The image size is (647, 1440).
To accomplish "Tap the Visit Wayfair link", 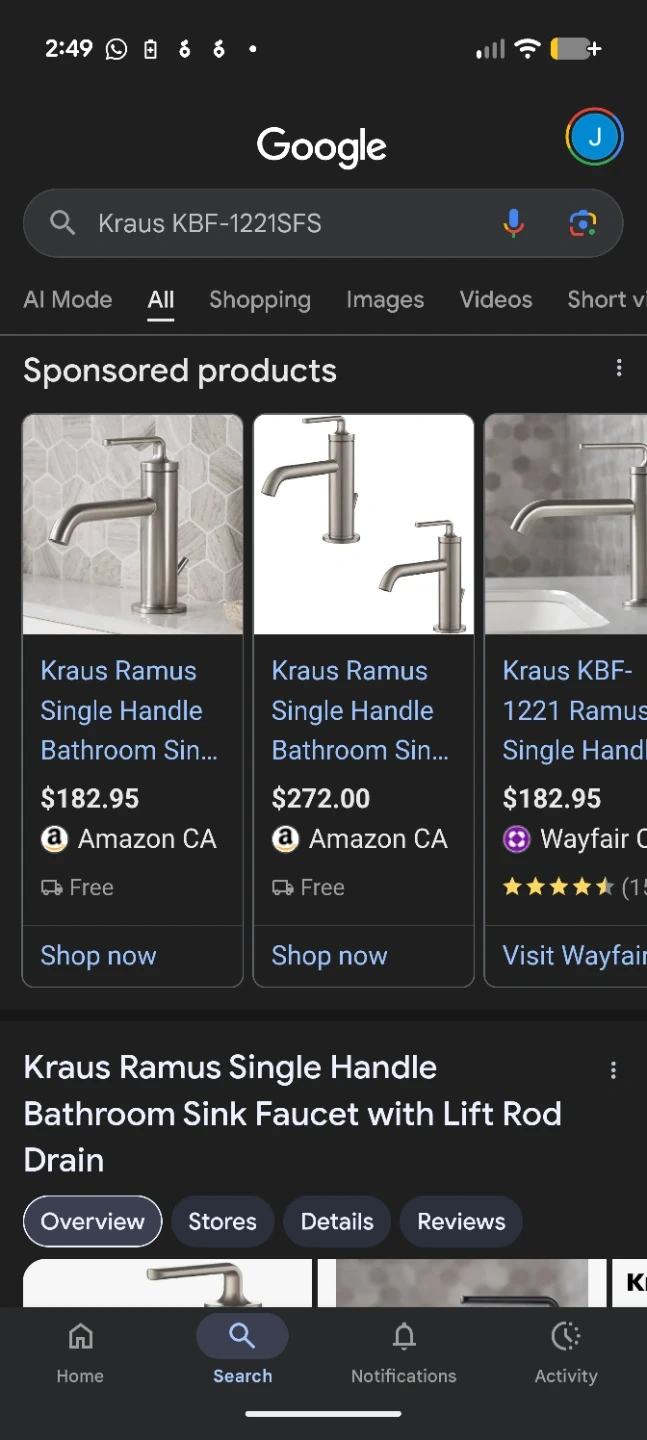I will (x=572, y=956).
